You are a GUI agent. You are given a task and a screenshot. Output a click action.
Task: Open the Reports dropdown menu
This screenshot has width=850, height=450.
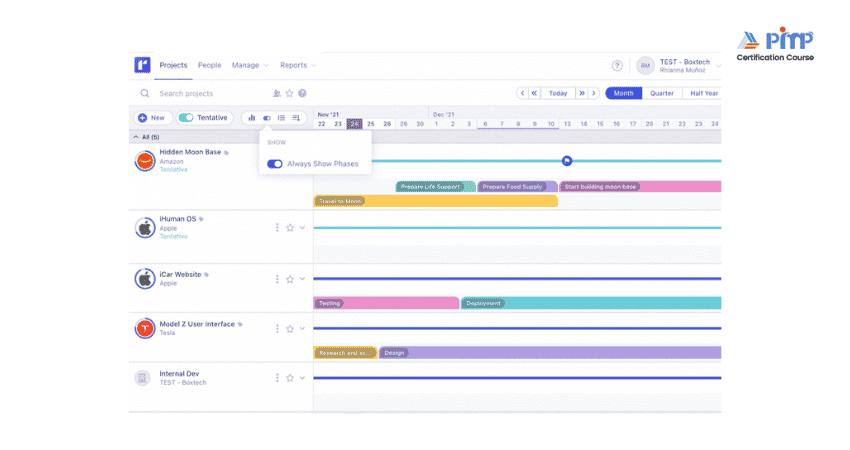pos(298,65)
